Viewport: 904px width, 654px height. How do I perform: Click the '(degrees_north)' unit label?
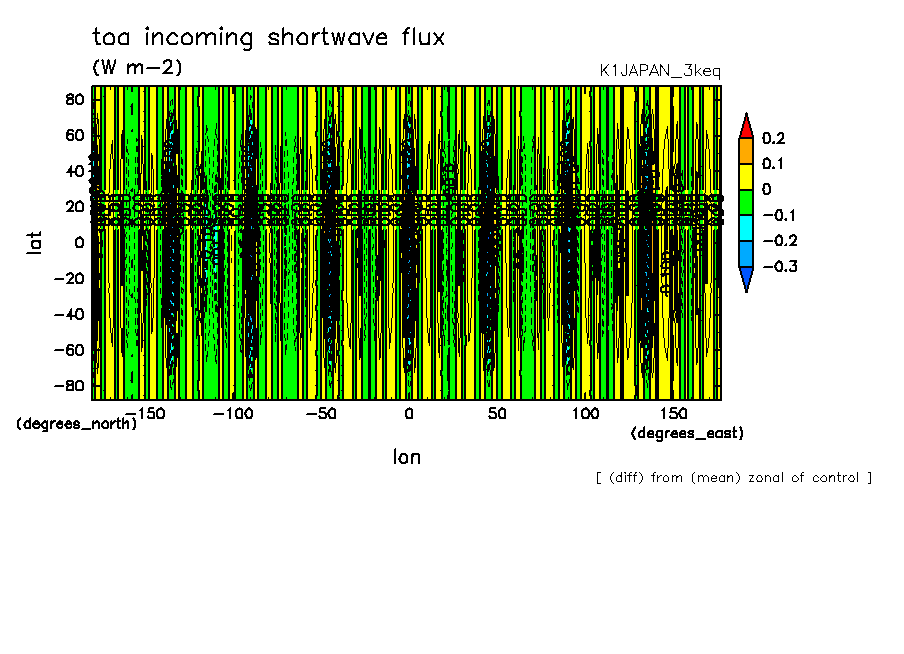[76, 423]
